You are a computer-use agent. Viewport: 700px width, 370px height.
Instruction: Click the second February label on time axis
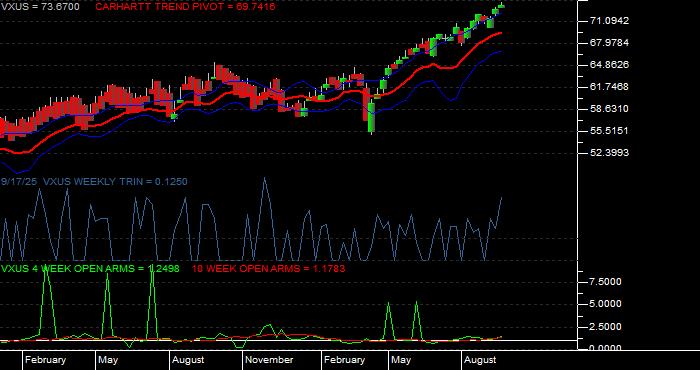(344, 360)
